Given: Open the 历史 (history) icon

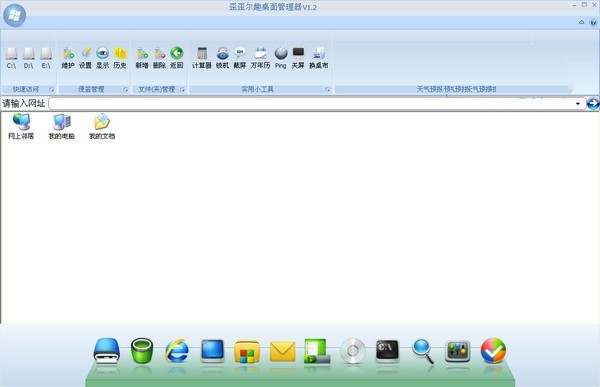Looking at the screenshot, I should coord(120,58).
